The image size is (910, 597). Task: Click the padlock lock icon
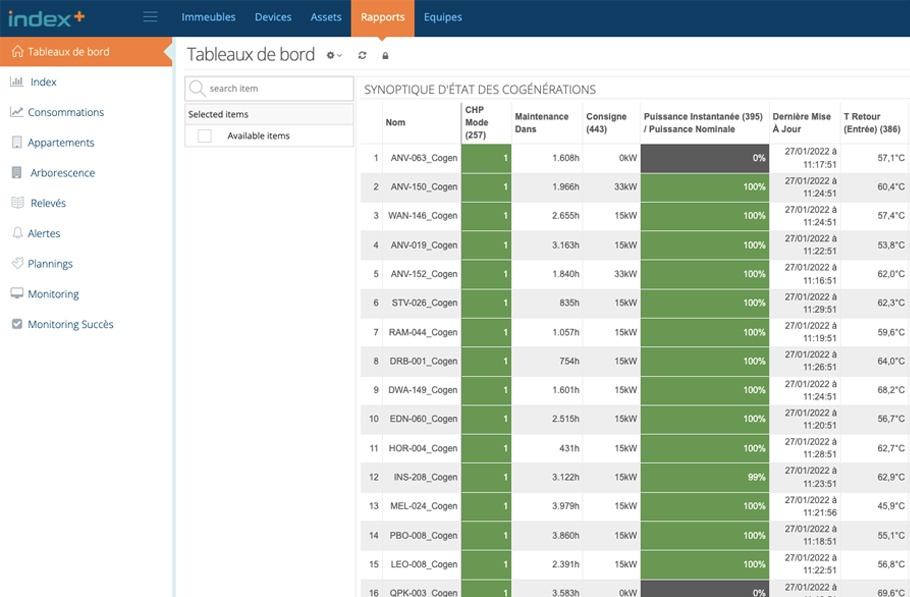pos(386,55)
